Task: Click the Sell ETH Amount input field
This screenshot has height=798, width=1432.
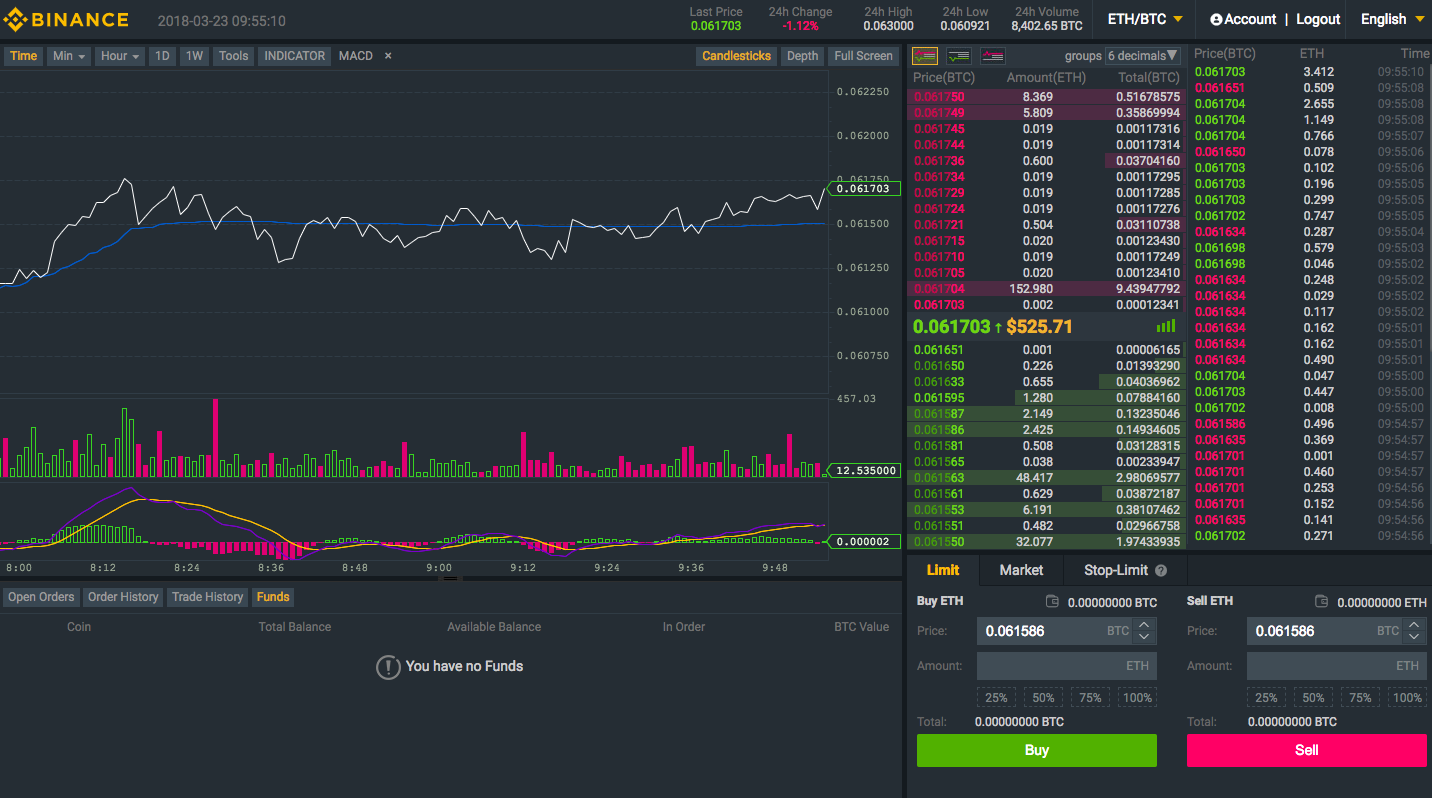Action: click(1336, 666)
